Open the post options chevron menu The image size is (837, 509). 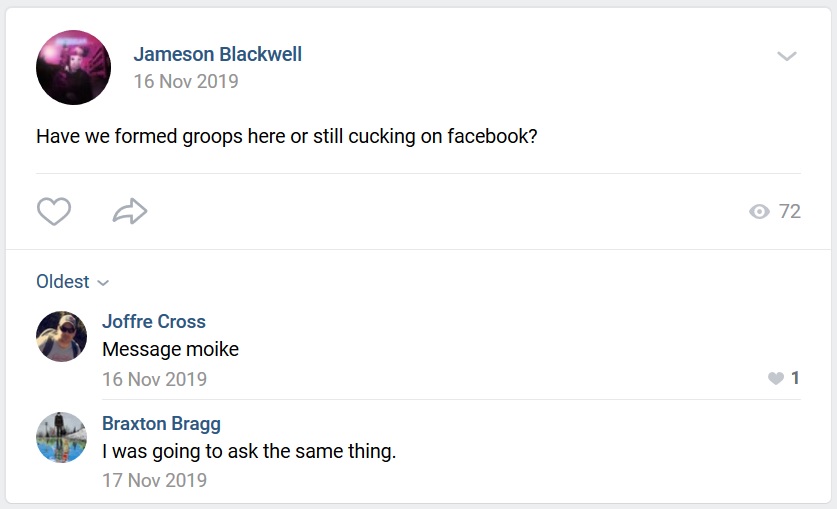click(x=787, y=56)
